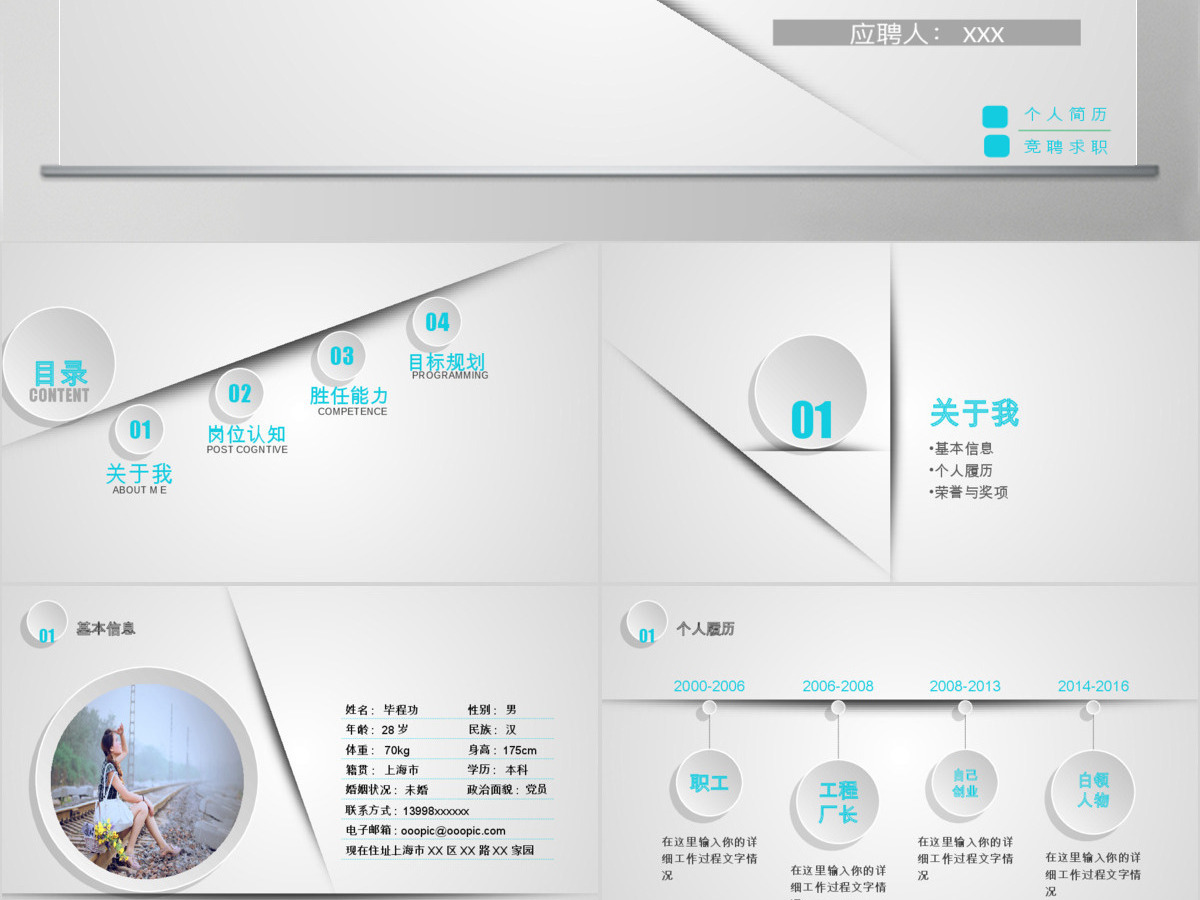Select the 体重: 70kg field
The image size is (1200, 900).
click(x=378, y=750)
